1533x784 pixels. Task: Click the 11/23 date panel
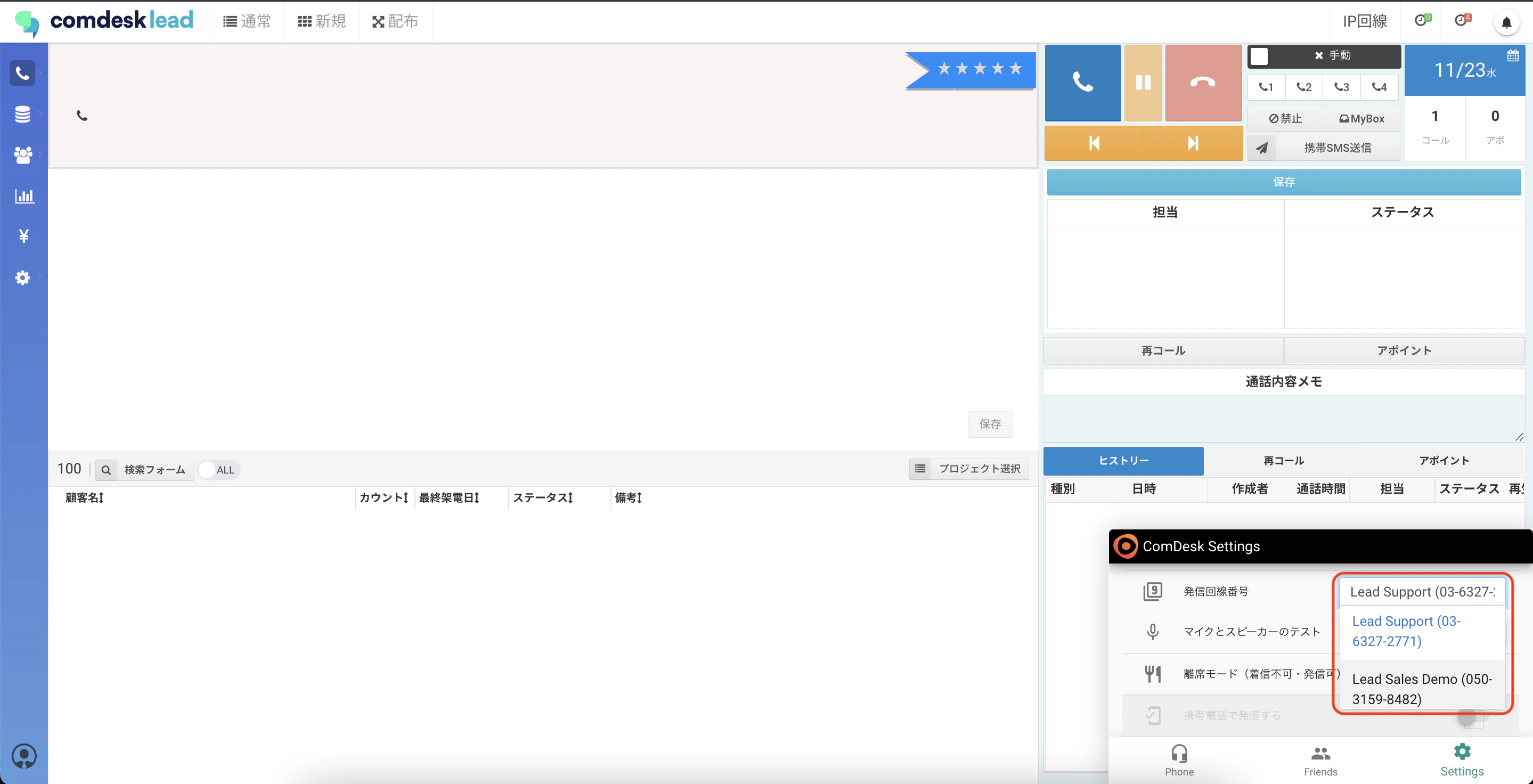pos(1465,71)
